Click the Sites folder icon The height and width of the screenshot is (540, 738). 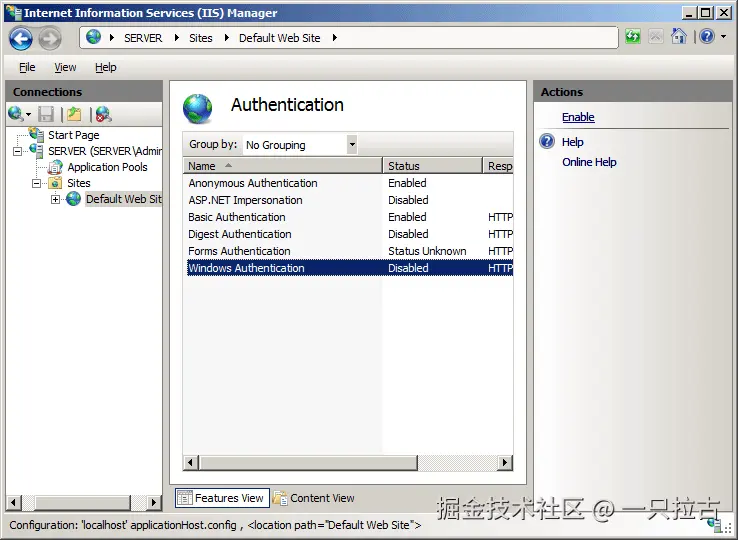56,183
